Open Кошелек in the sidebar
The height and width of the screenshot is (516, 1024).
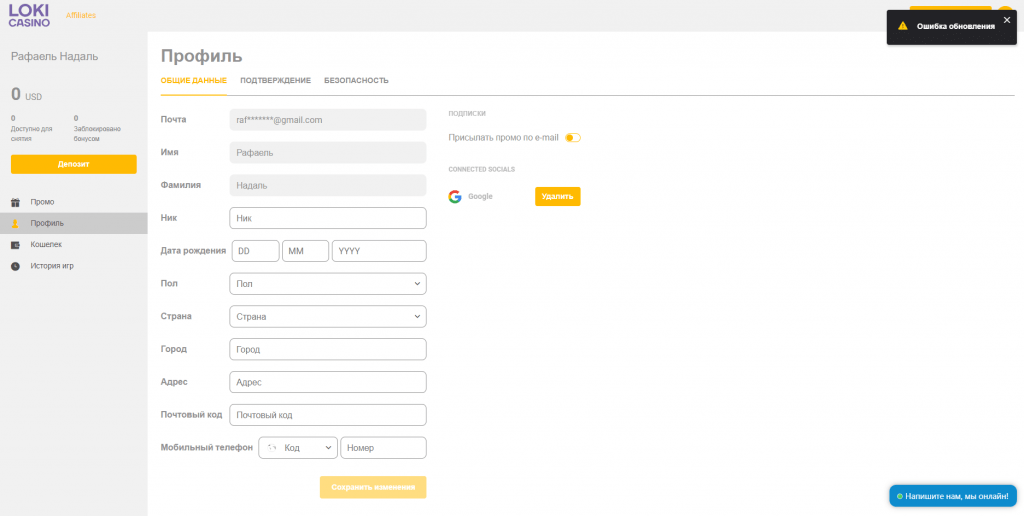[74, 245]
